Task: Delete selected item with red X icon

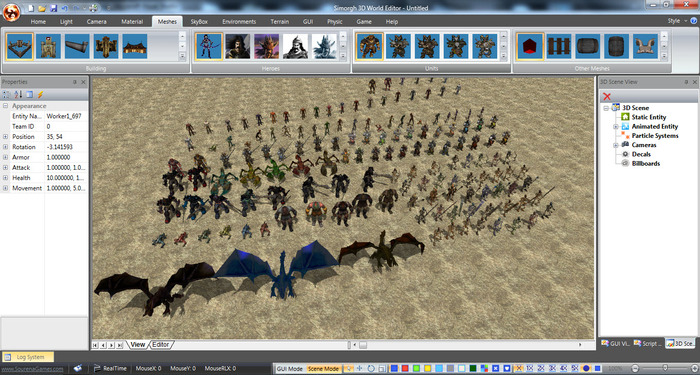Action: (607, 96)
